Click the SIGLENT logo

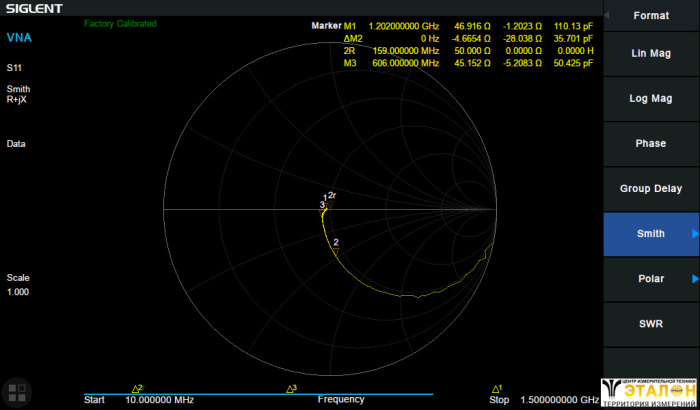[x=33, y=9]
